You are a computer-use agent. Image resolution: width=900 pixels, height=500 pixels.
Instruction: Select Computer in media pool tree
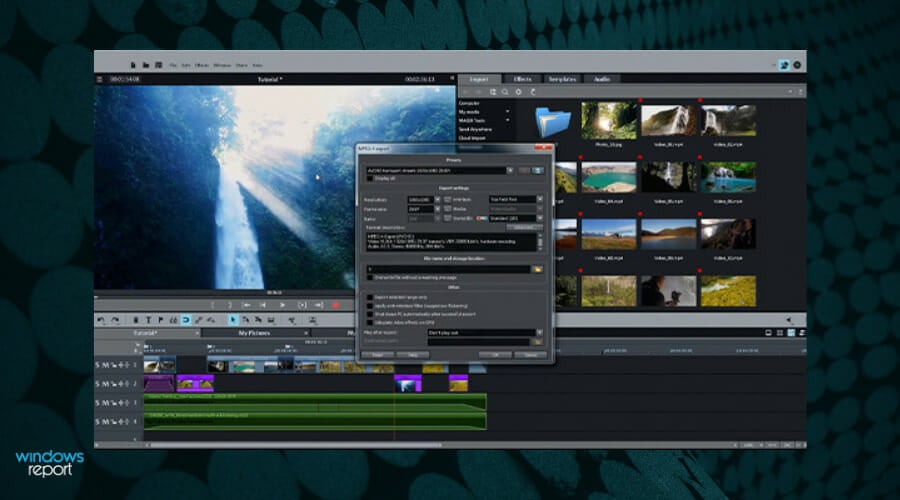click(x=469, y=103)
